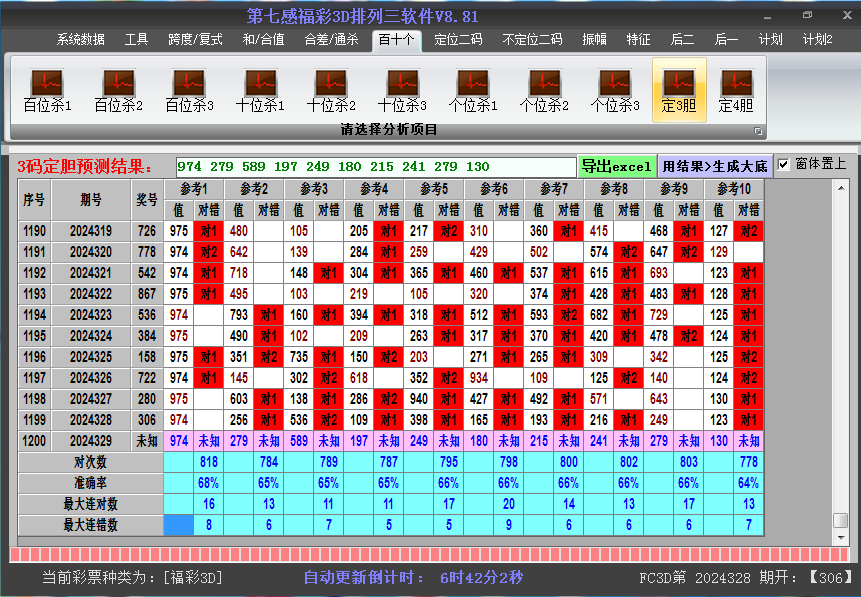
Task: Click the 准确率 row label
Action: (91, 483)
